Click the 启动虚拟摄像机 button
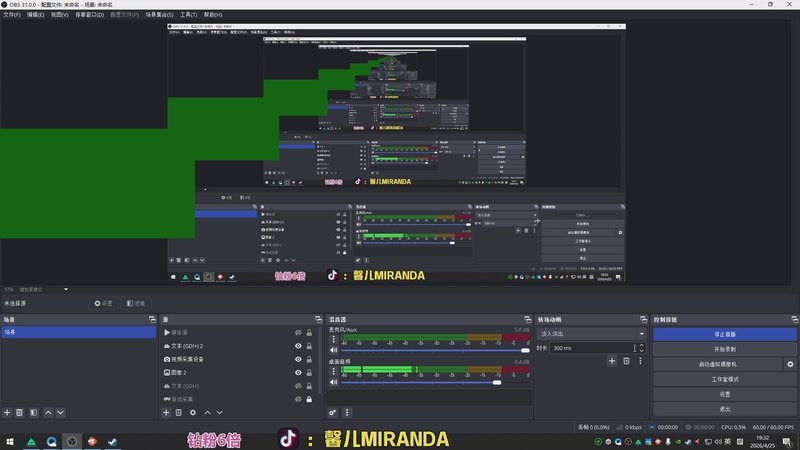 click(x=717, y=364)
